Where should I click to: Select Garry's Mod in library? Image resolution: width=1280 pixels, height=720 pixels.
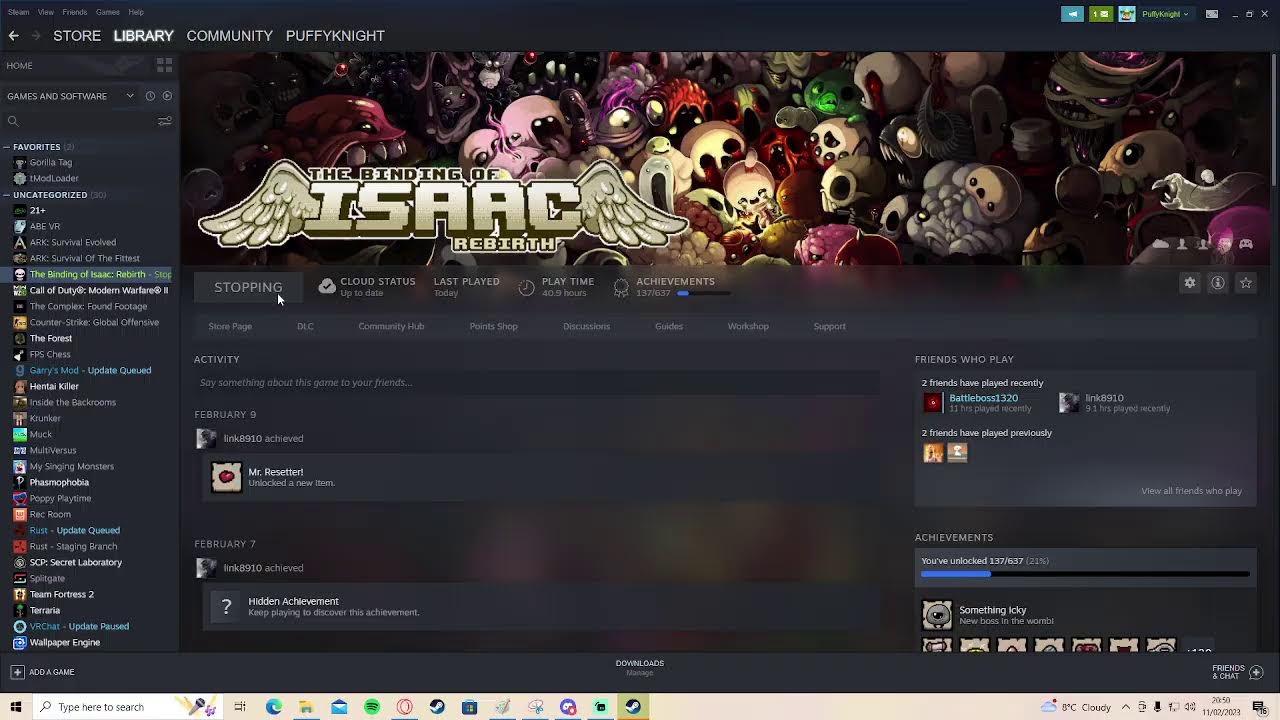click(x=90, y=370)
